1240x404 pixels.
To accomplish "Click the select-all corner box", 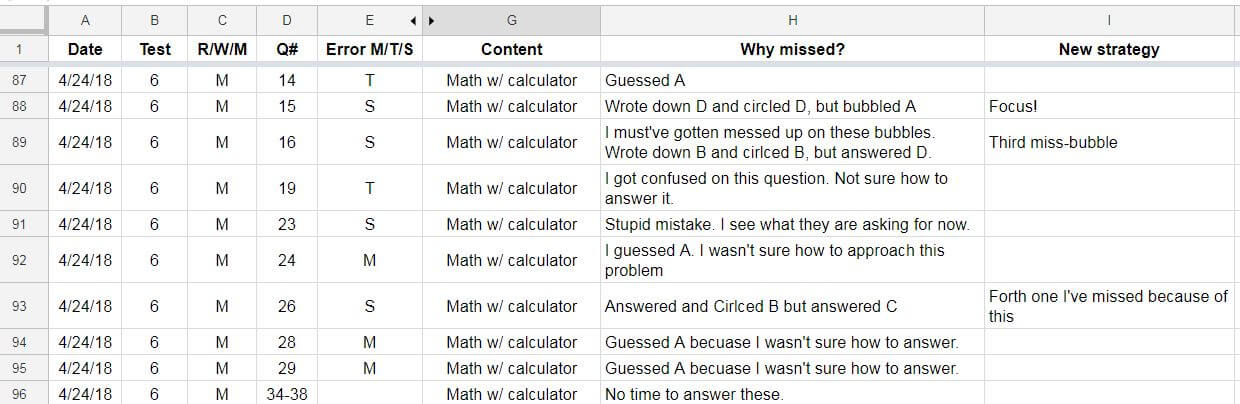I will coord(23,20).
